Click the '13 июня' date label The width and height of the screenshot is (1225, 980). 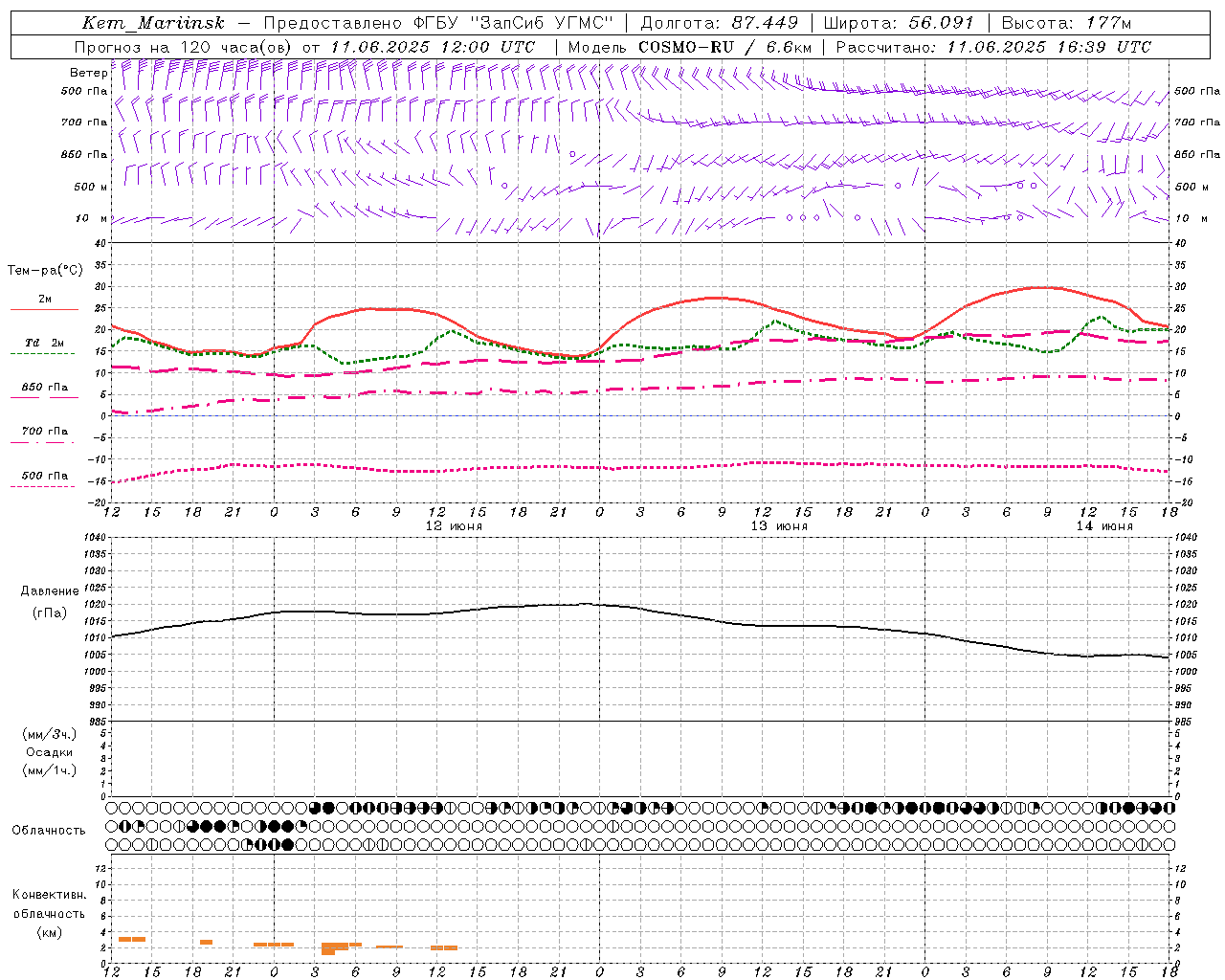click(x=779, y=526)
